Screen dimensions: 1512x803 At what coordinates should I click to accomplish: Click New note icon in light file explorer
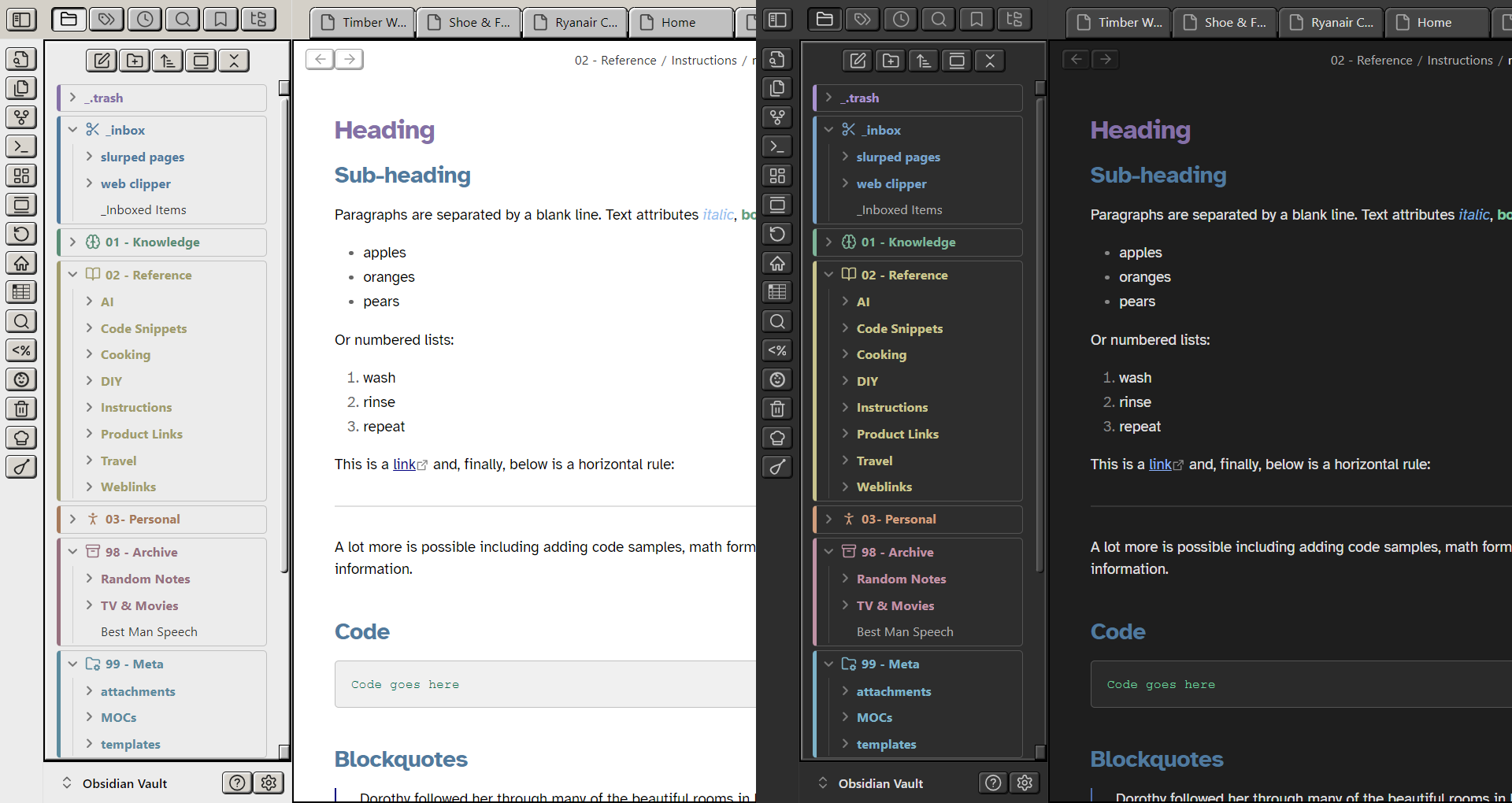[102, 61]
